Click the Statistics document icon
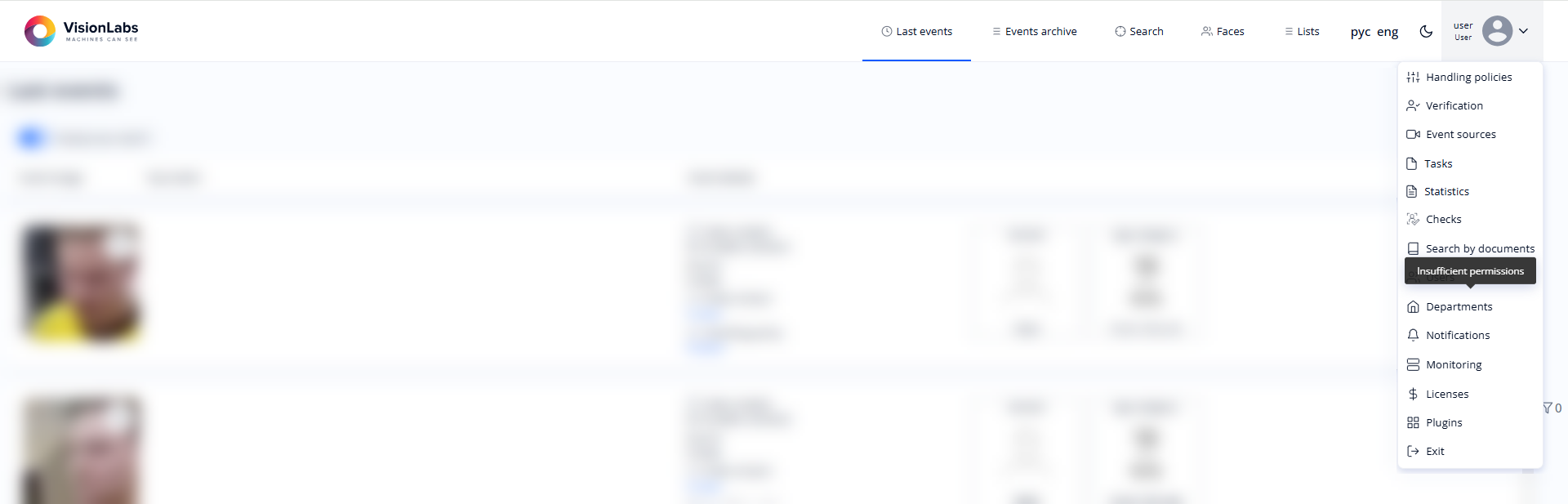The height and width of the screenshot is (504, 1568). 1411,191
